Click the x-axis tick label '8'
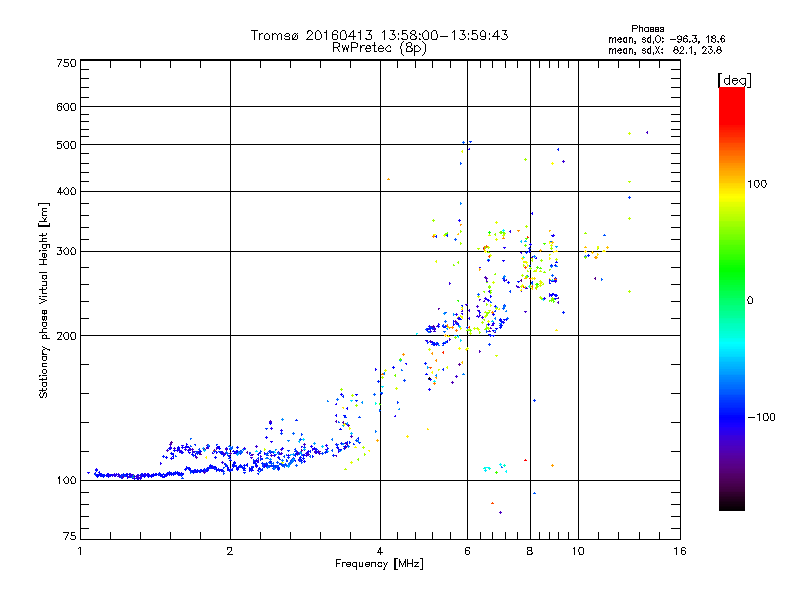The width and height of the screenshot is (800, 600). coord(530,551)
